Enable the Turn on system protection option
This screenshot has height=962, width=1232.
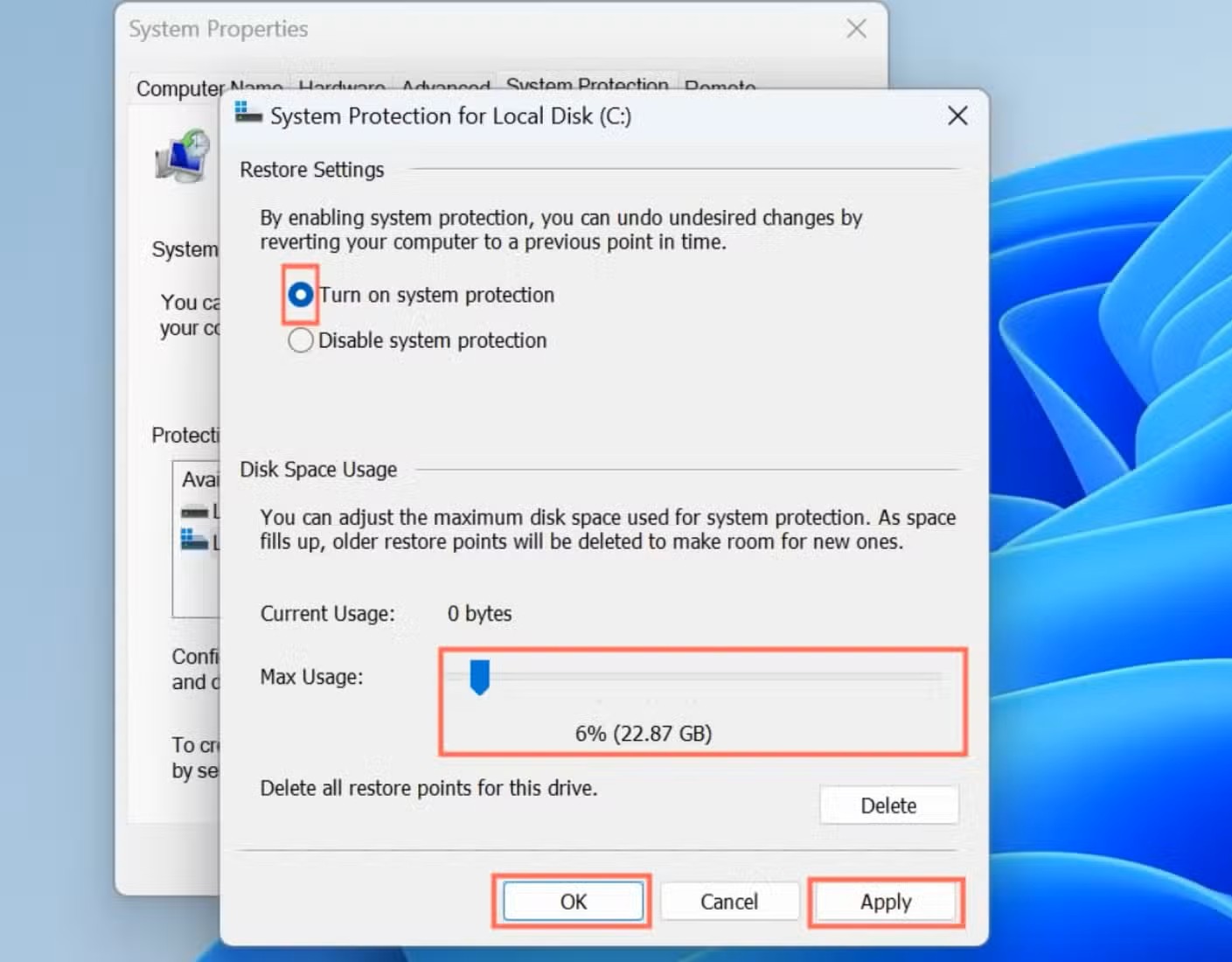300,295
